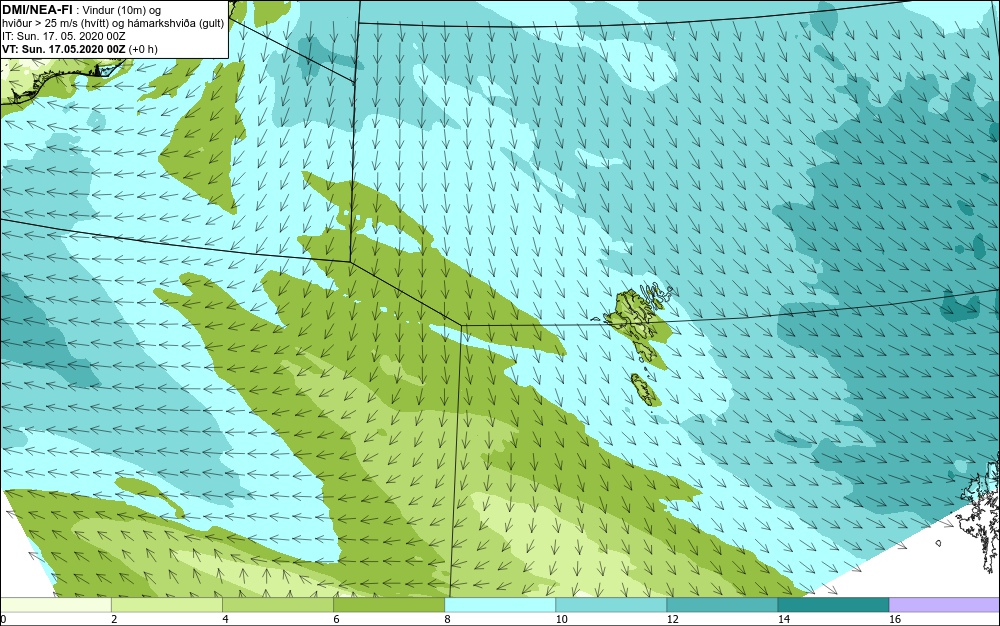Click the legend label '8'
Viewport: 1000px width, 626px height.
447,619
